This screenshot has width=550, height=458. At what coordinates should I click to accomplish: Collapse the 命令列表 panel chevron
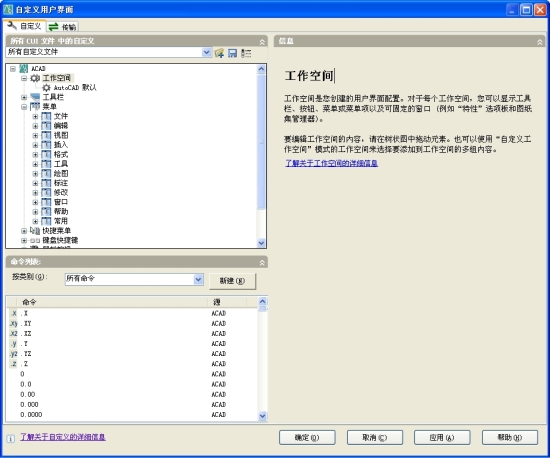point(262,262)
